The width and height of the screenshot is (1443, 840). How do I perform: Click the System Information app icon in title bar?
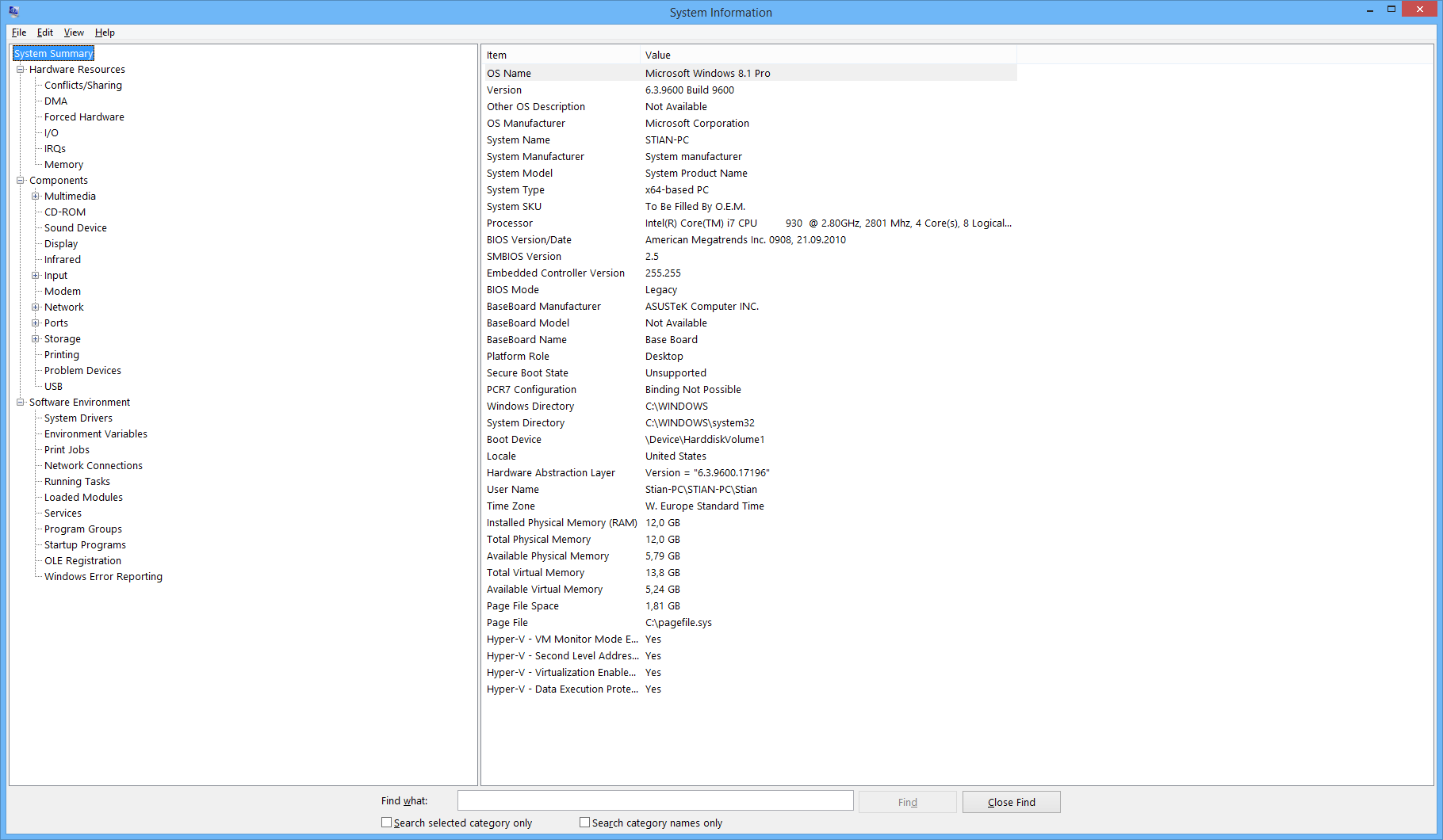pos(13,11)
